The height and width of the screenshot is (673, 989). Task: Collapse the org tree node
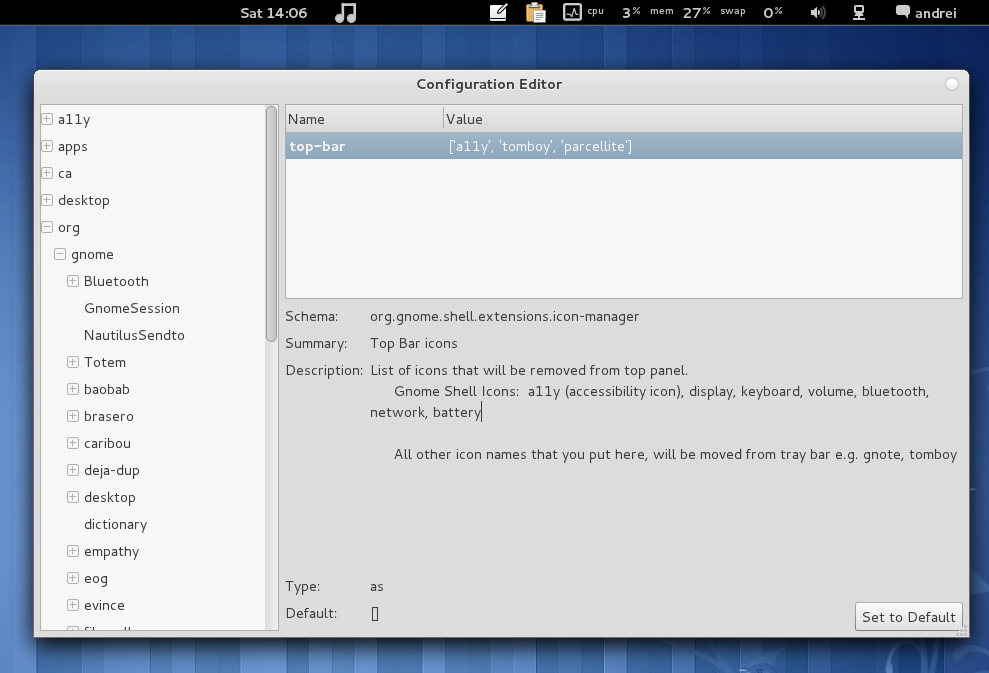coord(46,227)
